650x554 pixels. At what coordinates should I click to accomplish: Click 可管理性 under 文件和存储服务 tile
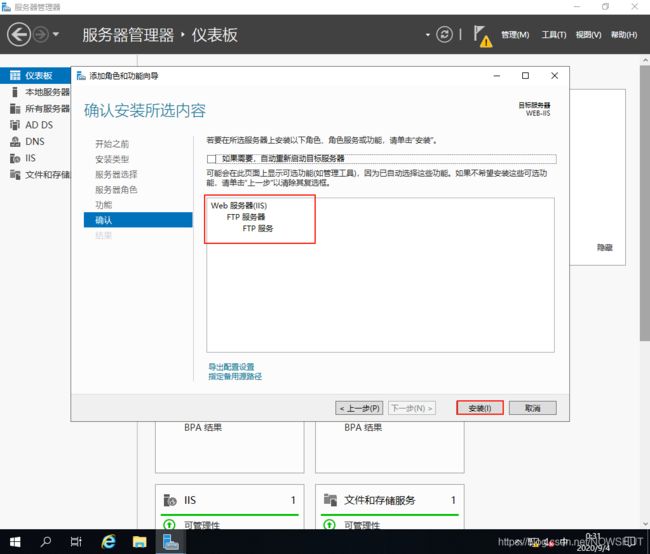coord(362,525)
